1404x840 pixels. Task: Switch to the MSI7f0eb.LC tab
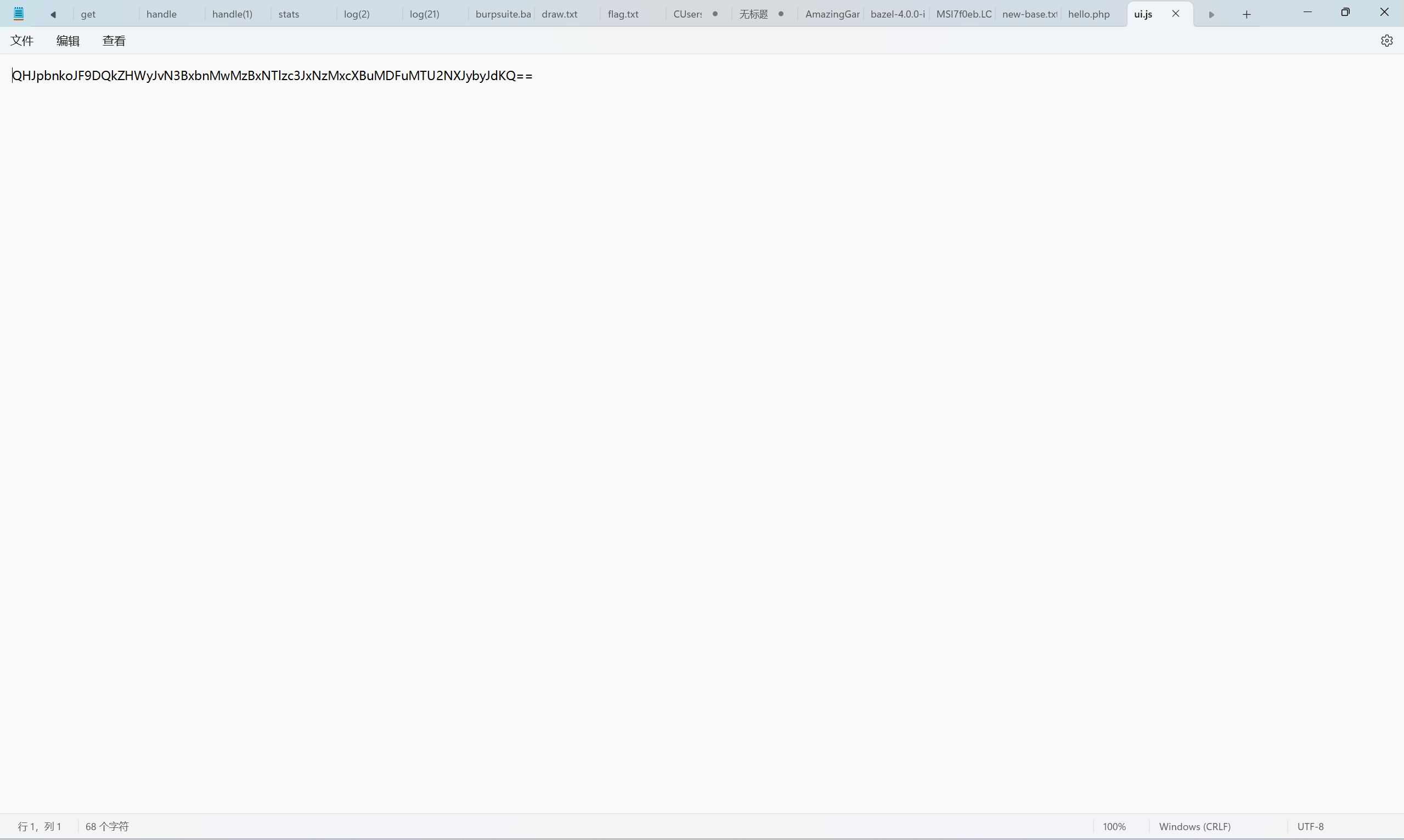point(961,14)
